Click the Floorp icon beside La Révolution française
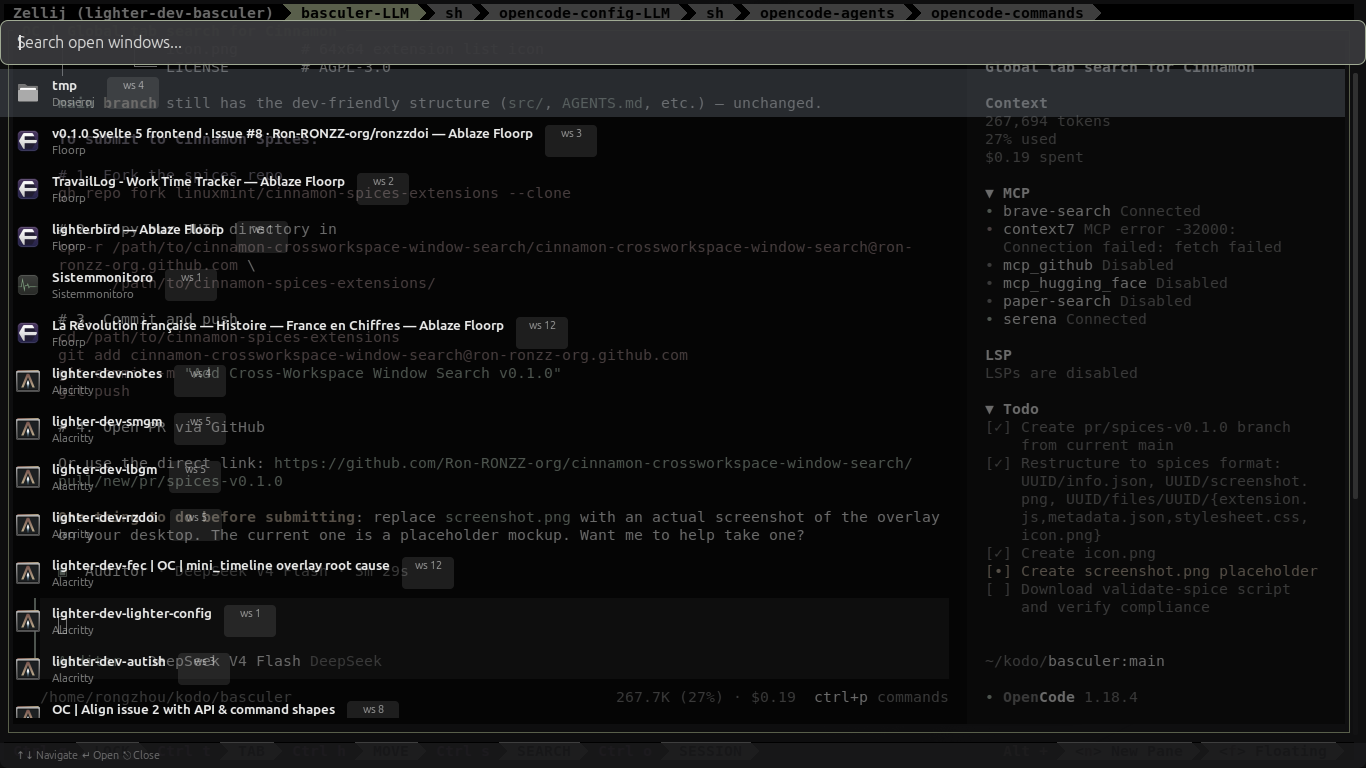This screenshot has width=1366, height=768. click(28, 333)
